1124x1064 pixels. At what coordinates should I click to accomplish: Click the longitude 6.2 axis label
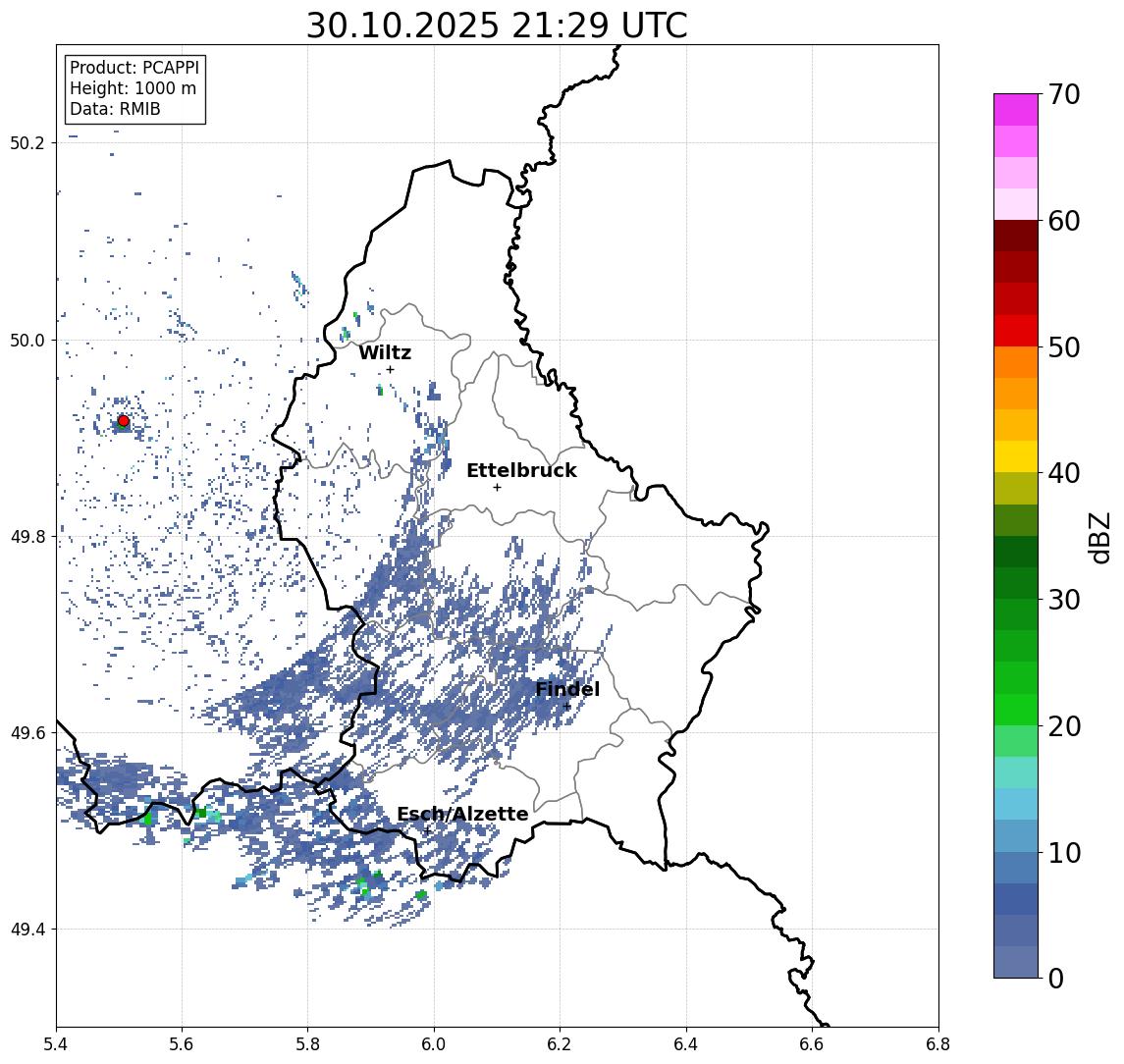(560, 1044)
